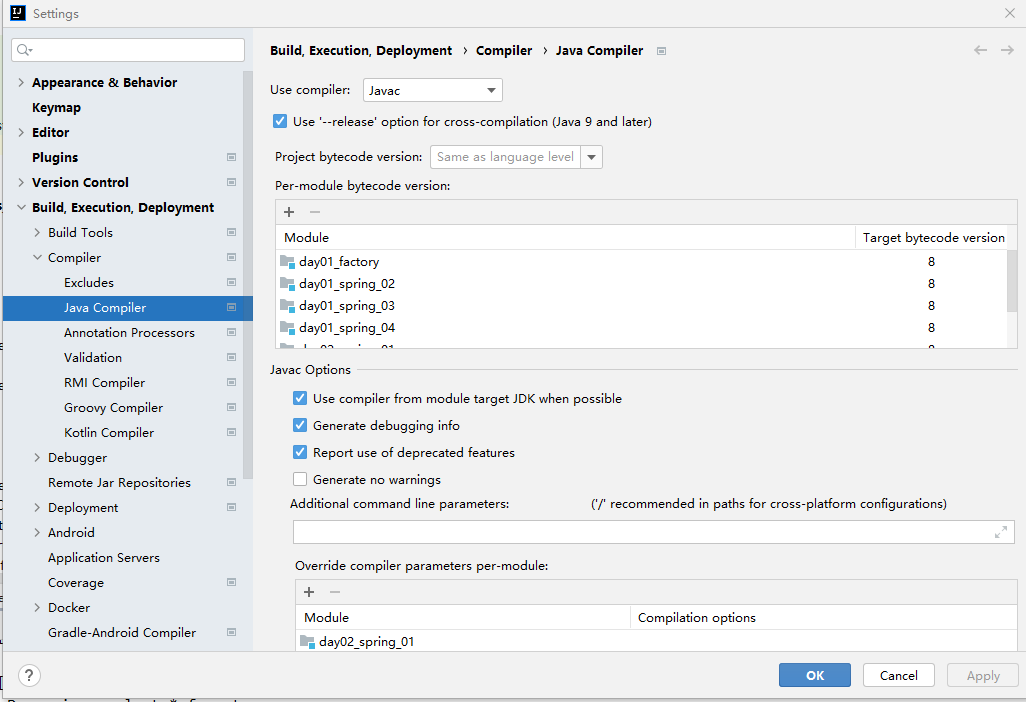
Task: Click the day01_factory module folder icon
Action: click(x=288, y=262)
